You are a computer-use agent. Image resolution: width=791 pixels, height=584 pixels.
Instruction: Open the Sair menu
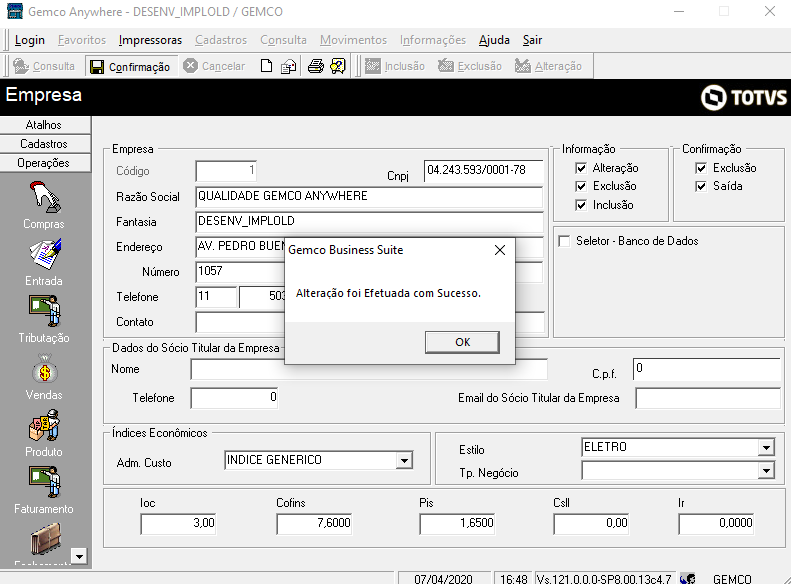tap(532, 40)
